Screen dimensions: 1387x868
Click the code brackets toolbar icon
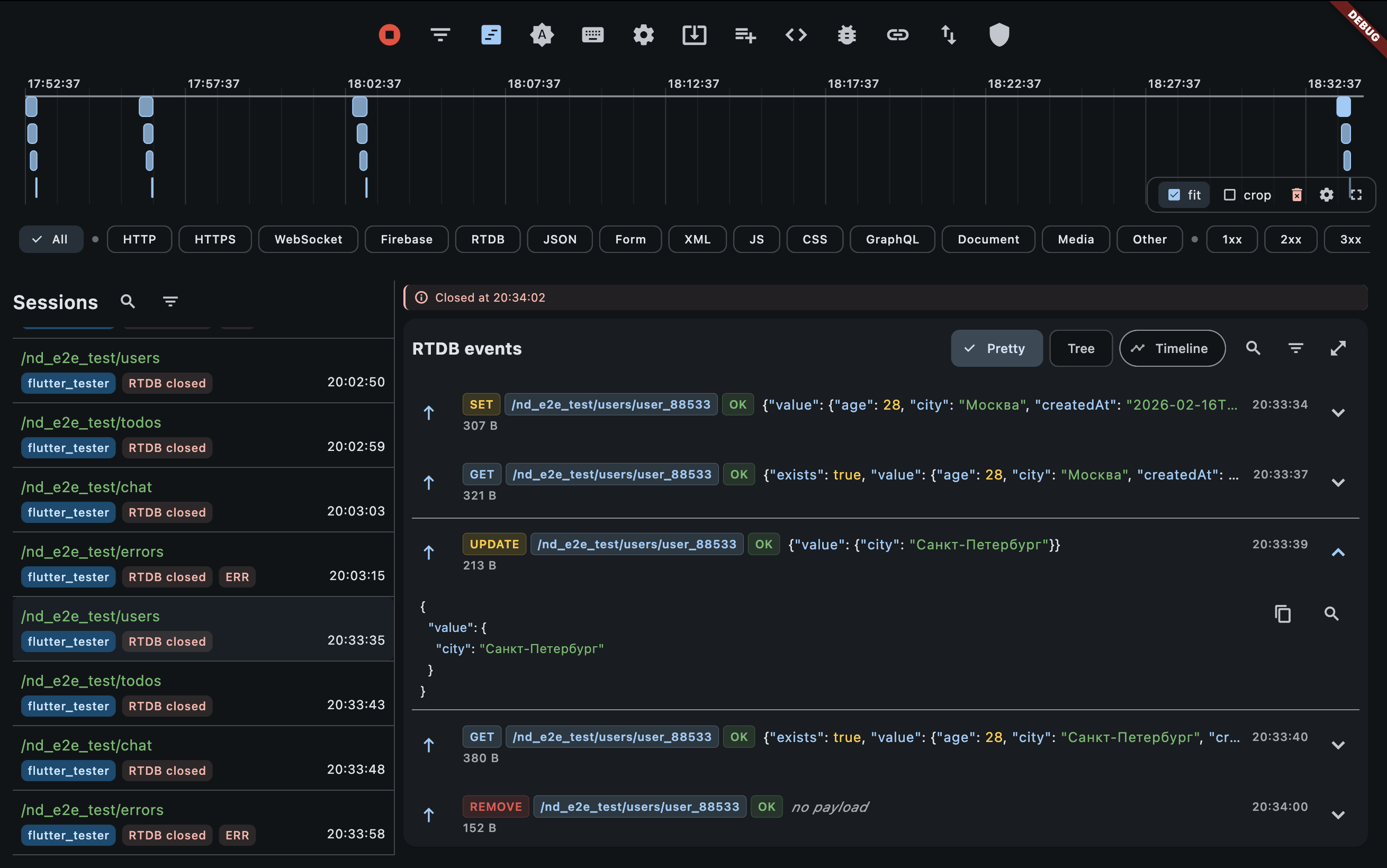pyautogui.click(x=796, y=35)
